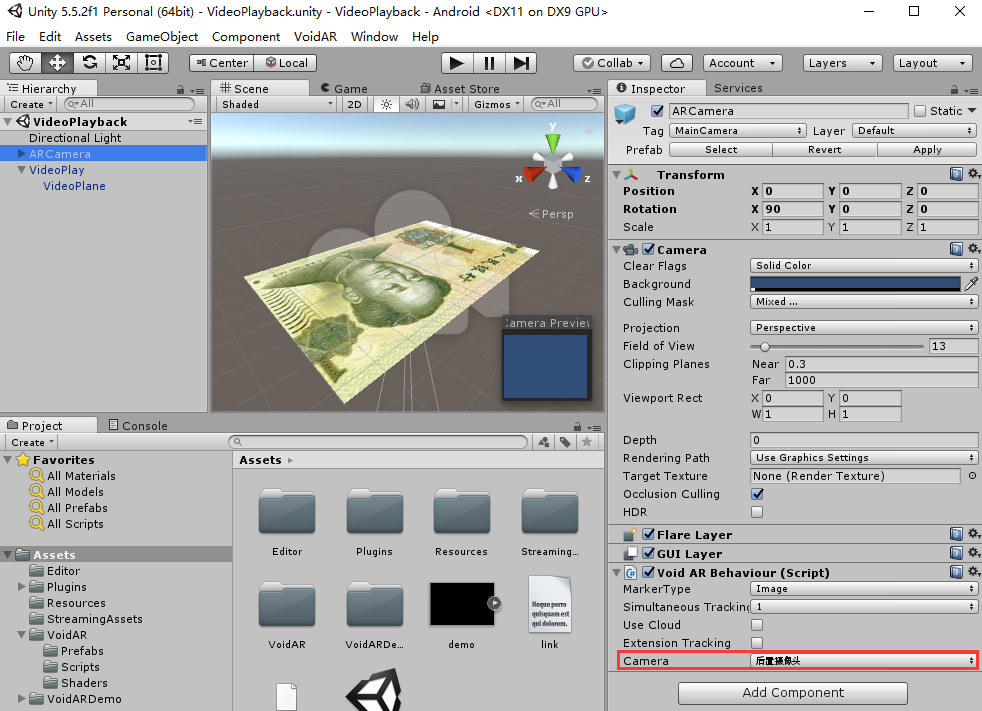The height and width of the screenshot is (711, 982).
Task: Click the Pause button
Action: (489, 63)
